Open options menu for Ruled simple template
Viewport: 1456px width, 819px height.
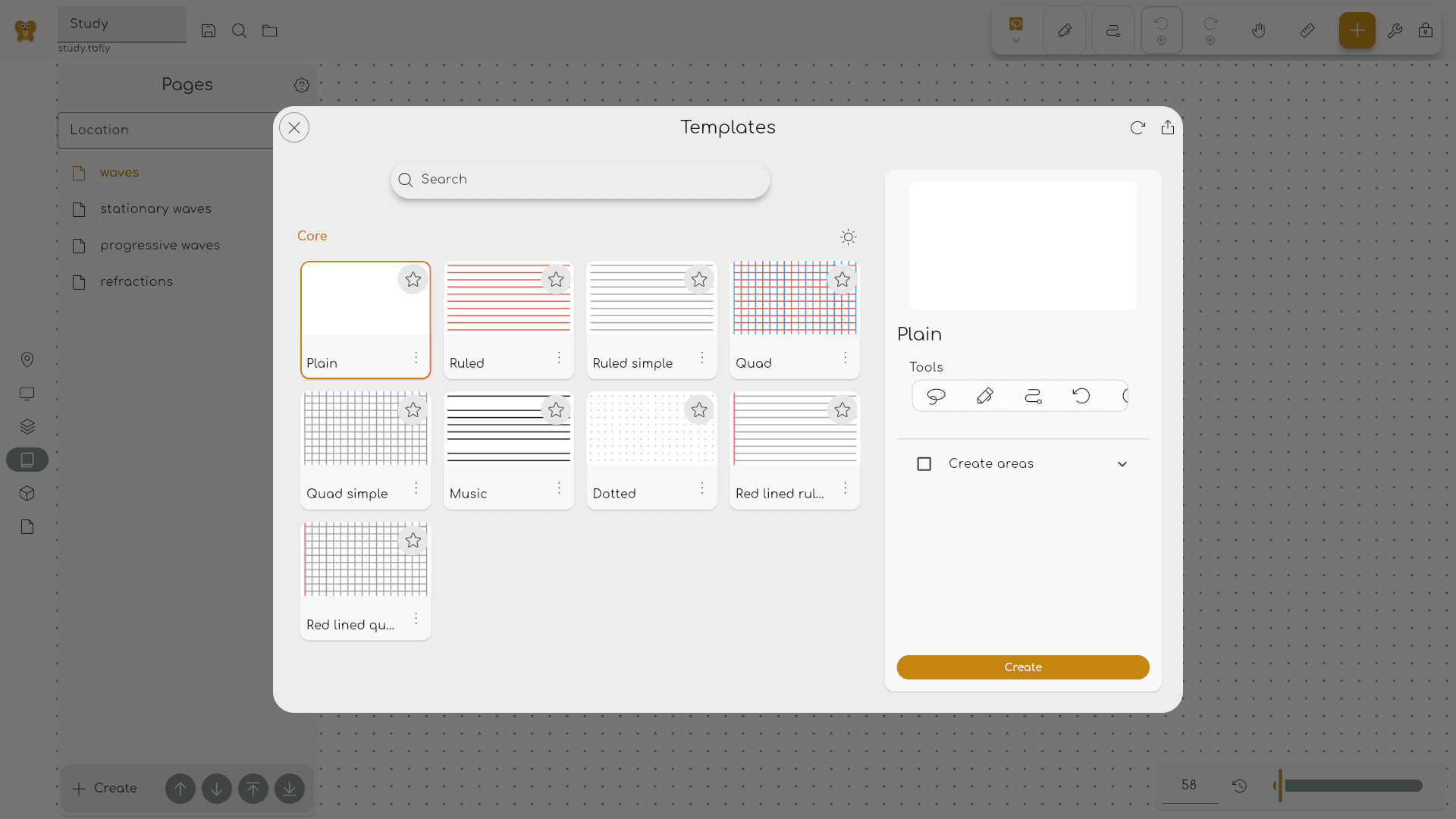tap(702, 357)
